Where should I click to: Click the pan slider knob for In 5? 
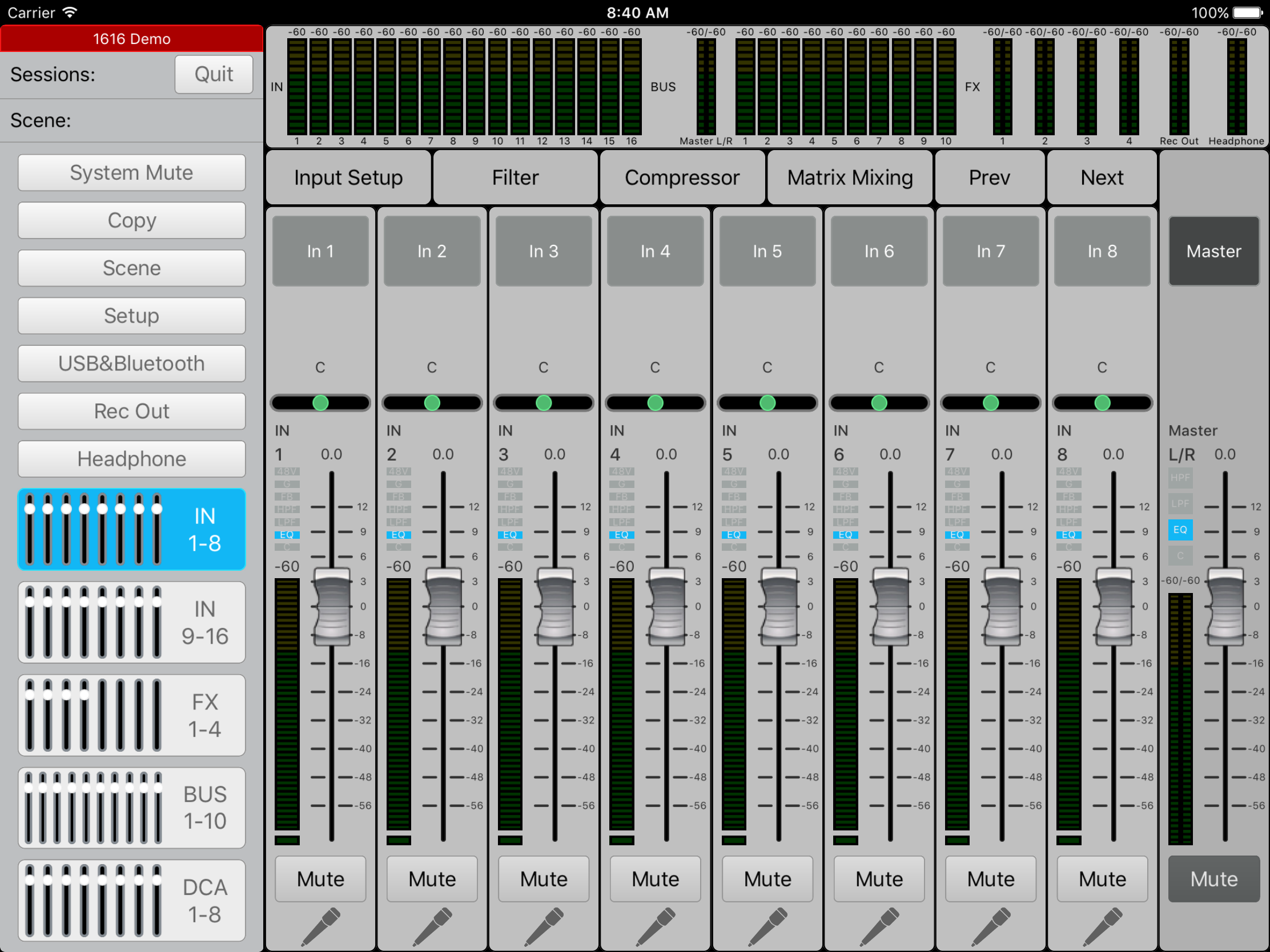[767, 403]
